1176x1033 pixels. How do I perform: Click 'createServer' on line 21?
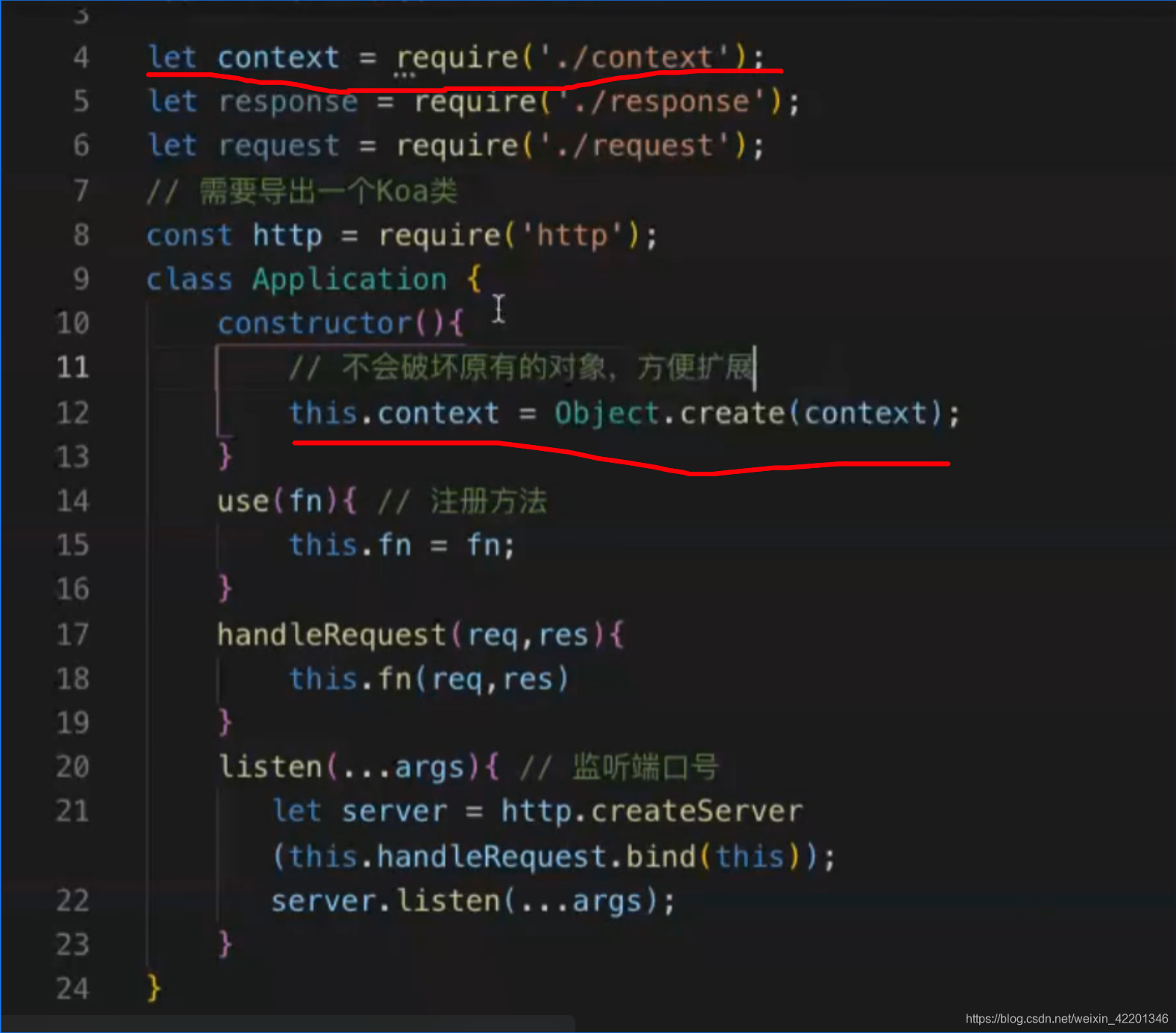(x=697, y=811)
